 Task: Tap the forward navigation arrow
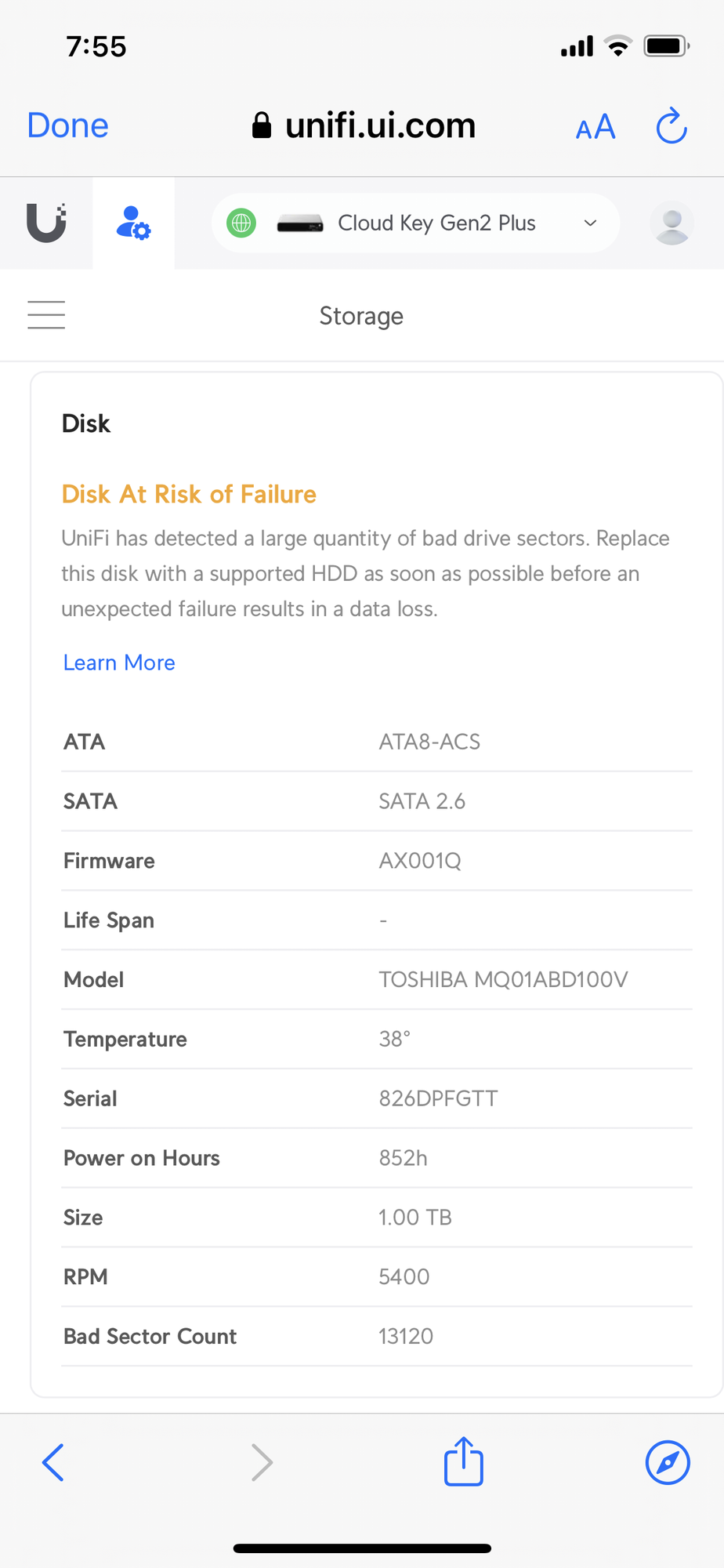[x=262, y=1462]
